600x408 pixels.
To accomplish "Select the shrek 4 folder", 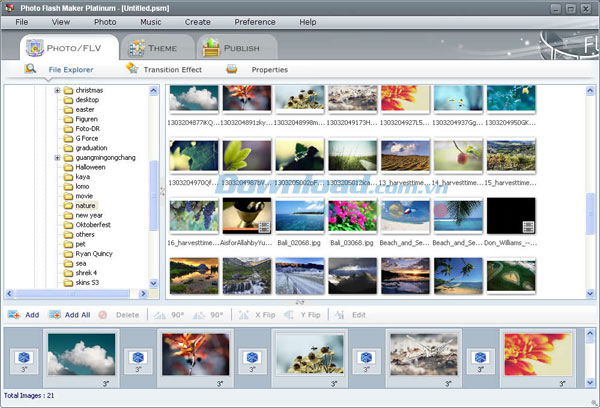I will pyautogui.click(x=80, y=273).
